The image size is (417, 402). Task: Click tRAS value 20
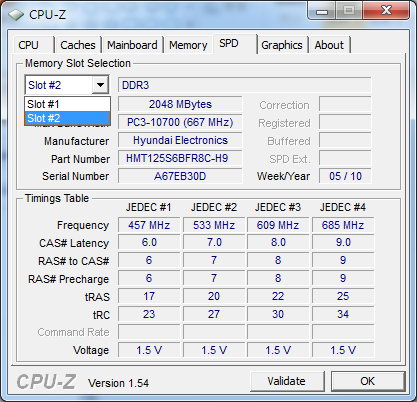pyautogui.click(x=214, y=296)
